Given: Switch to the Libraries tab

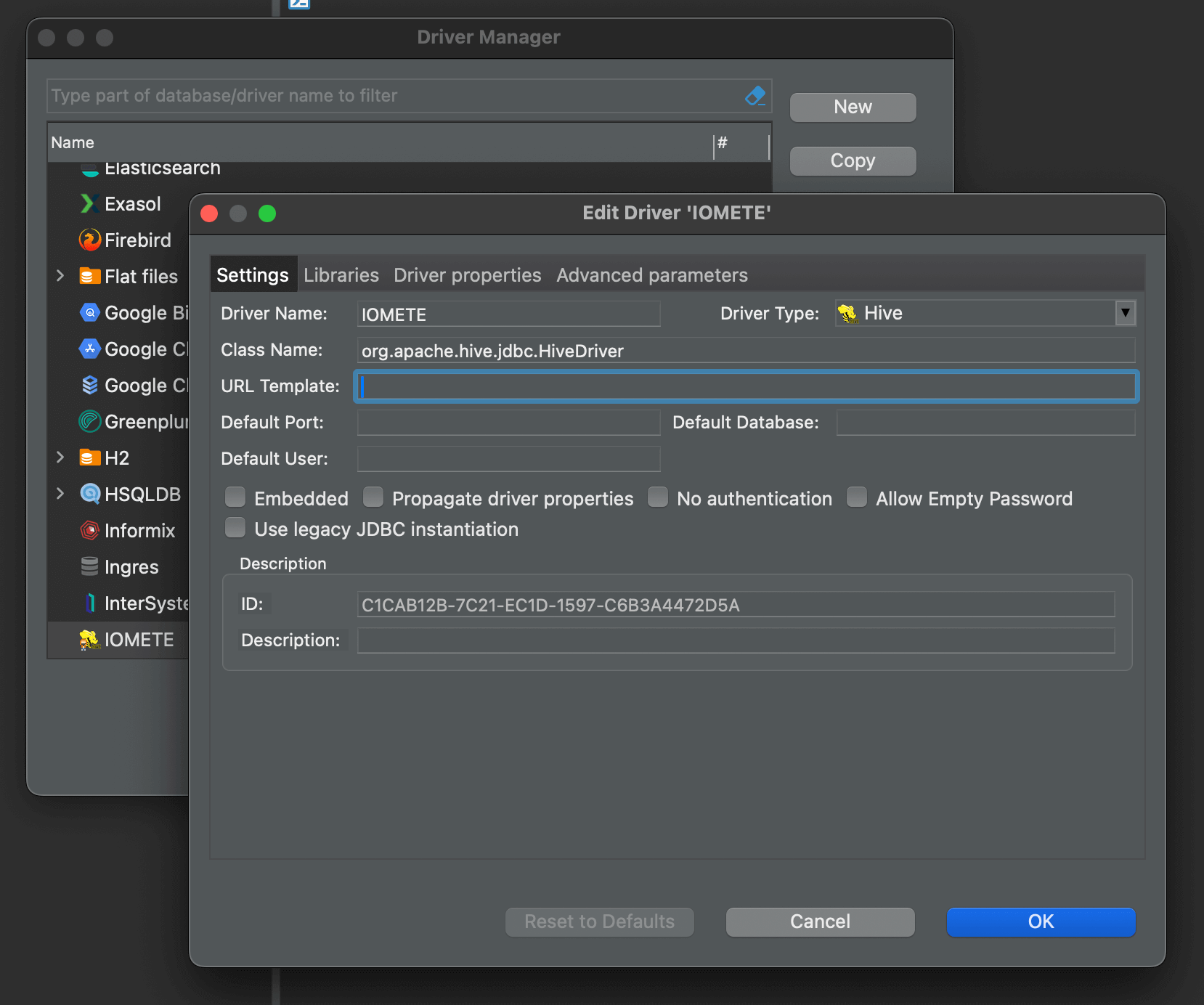Looking at the screenshot, I should 341,275.
